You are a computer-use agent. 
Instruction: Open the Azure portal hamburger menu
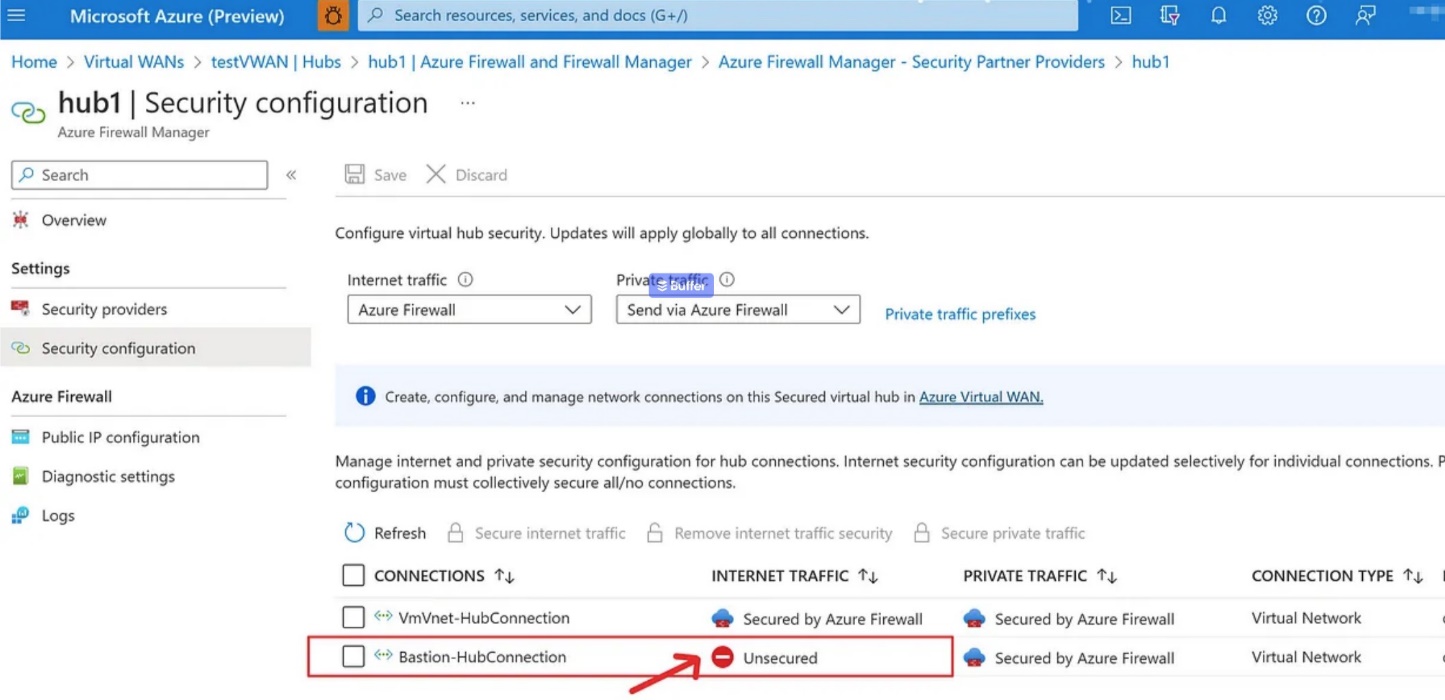point(17,16)
